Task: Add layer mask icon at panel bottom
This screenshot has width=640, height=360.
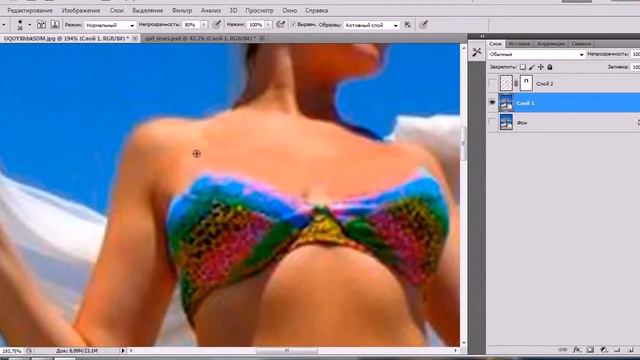Action: (590, 350)
